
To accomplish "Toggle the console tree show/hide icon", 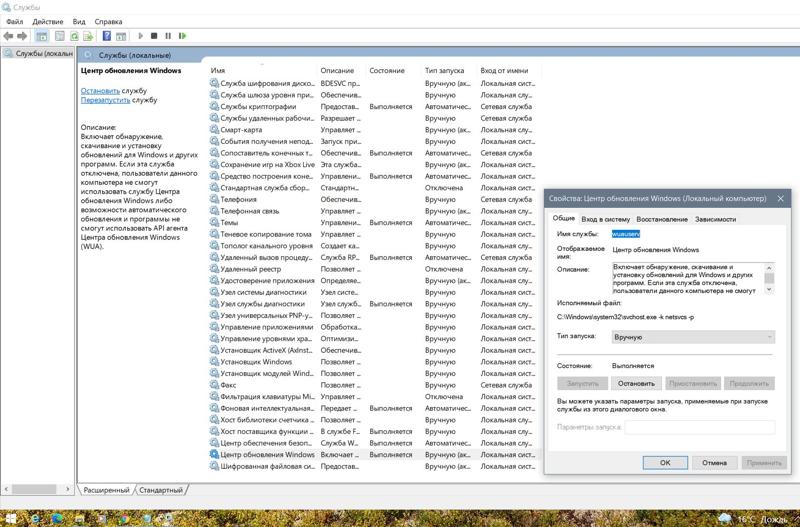I will [42, 36].
